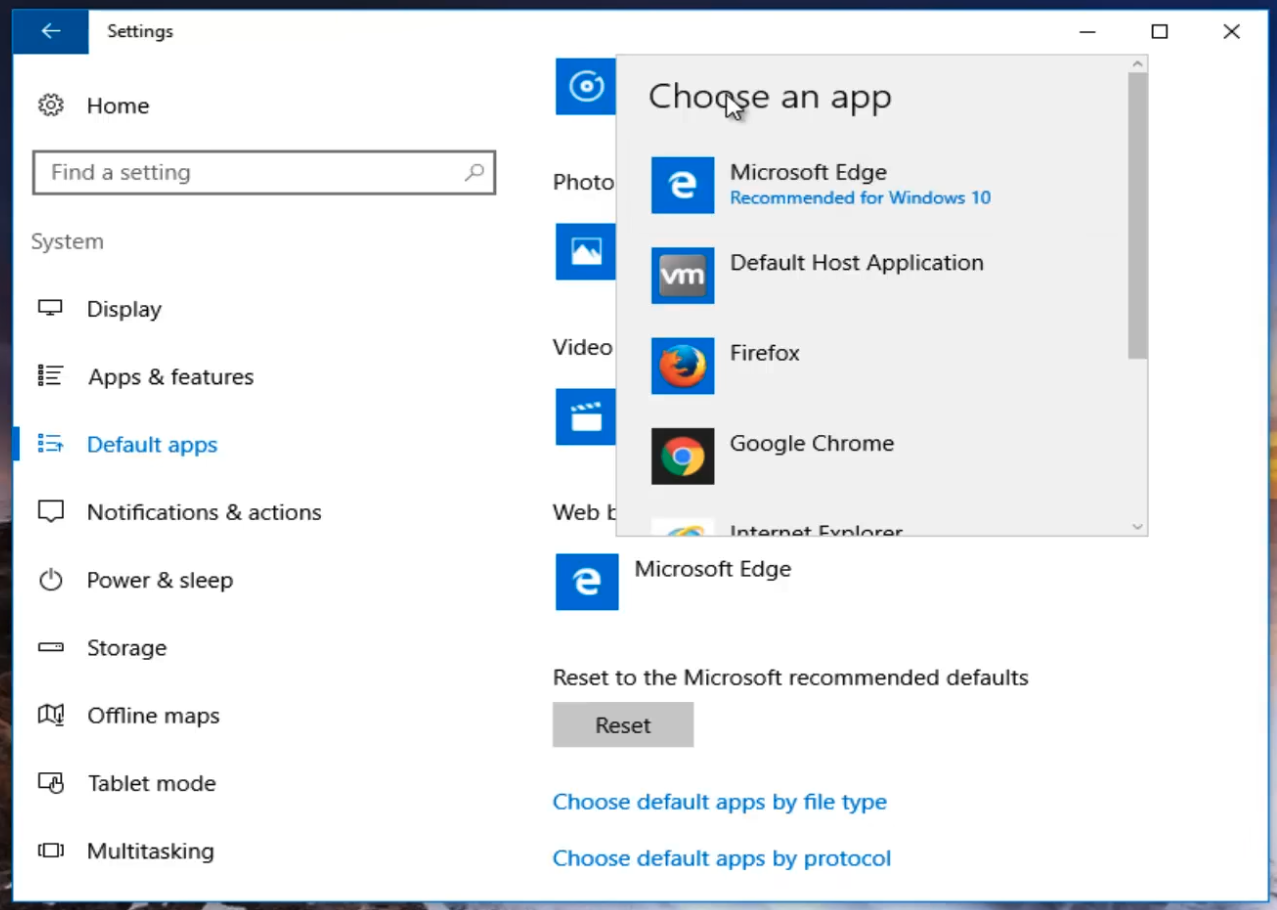Open Apps & features settings
1277x910 pixels.
170,377
